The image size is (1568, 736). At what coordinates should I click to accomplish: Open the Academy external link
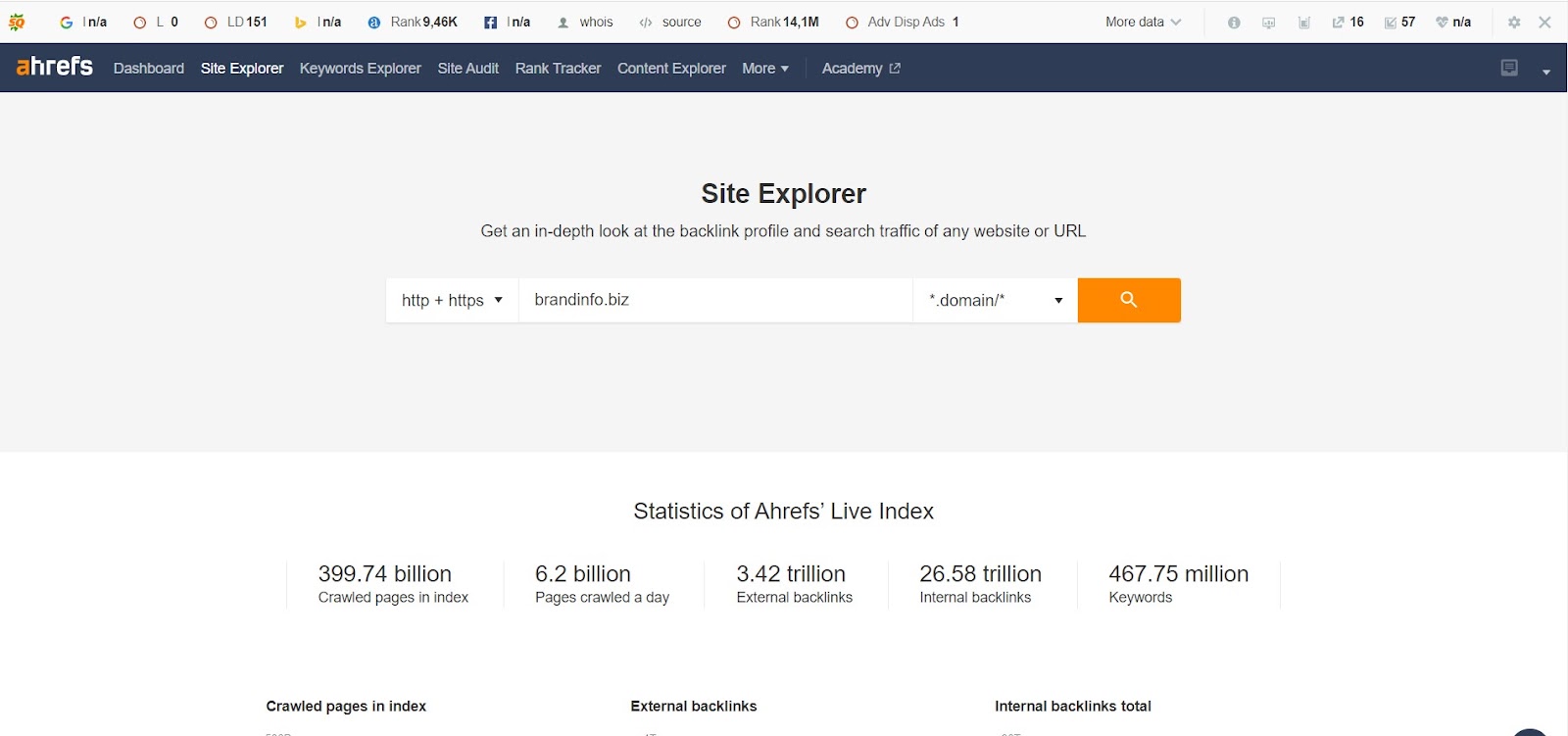[861, 68]
